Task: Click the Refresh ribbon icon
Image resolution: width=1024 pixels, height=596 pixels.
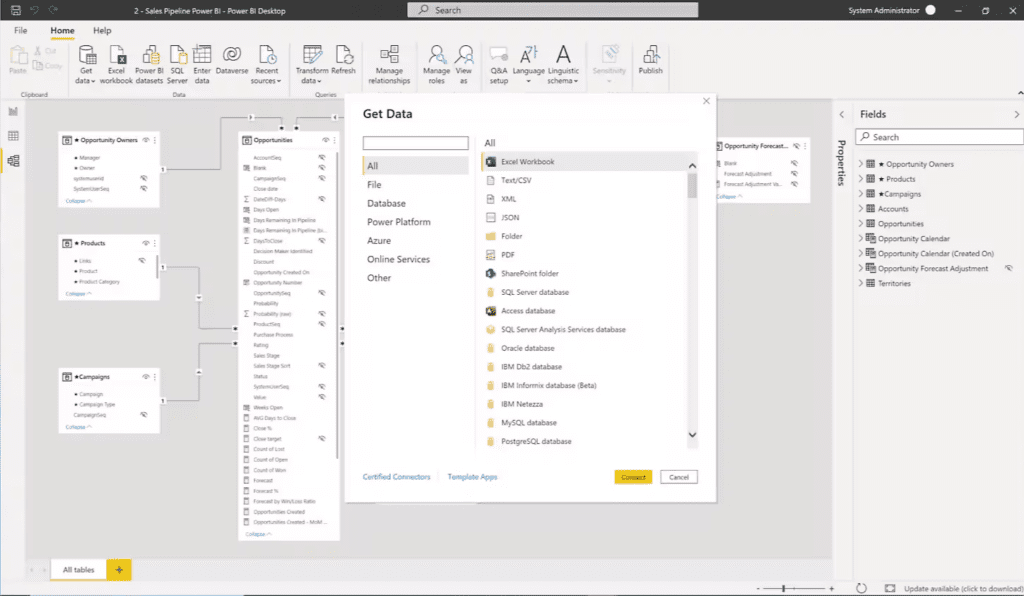Action: click(x=344, y=60)
